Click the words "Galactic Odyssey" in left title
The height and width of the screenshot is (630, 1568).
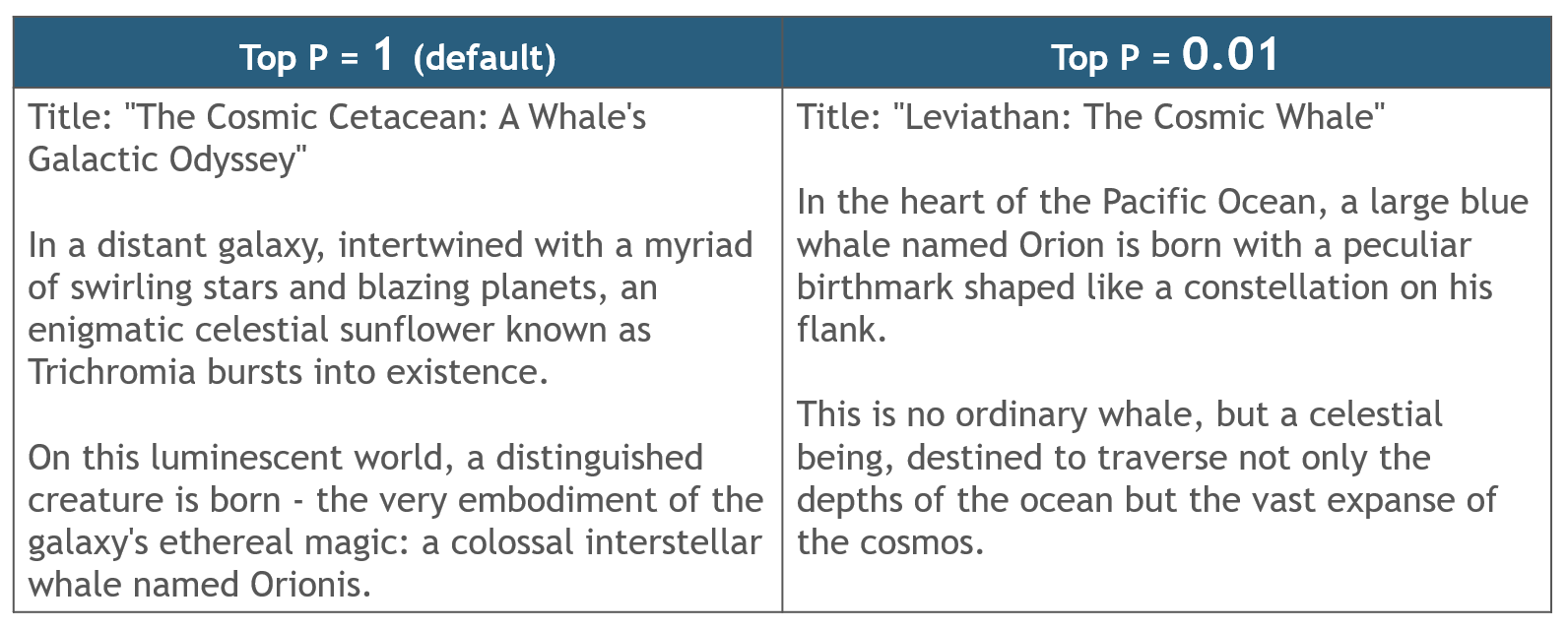click(163, 159)
